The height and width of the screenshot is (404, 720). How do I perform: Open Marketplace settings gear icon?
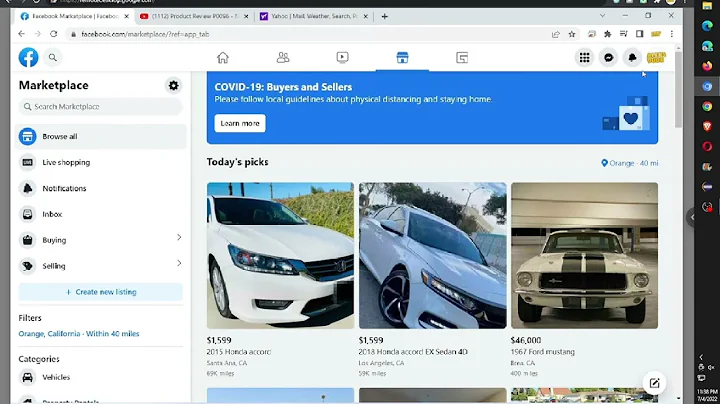(x=174, y=85)
